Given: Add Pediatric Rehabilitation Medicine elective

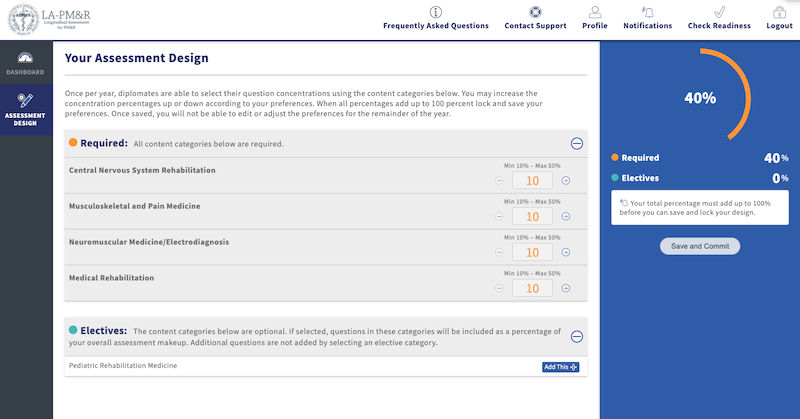Looking at the screenshot, I should pyautogui.click(x=560, y=367).
